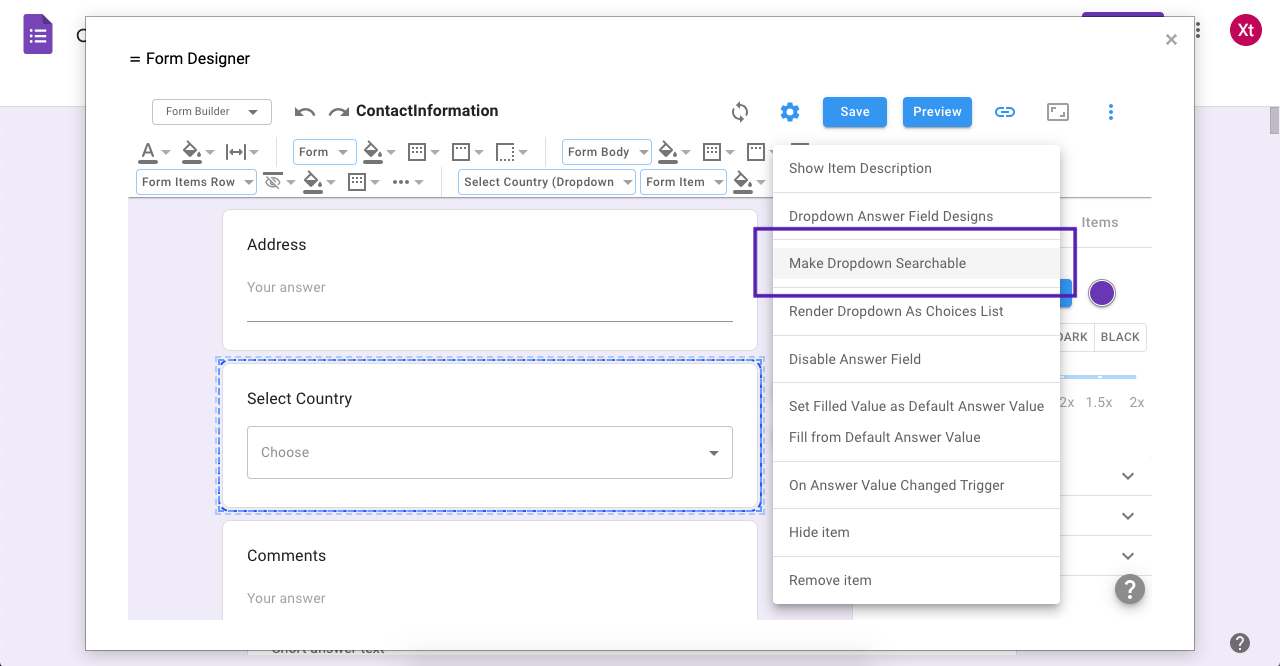Viewport: 1280px width, 666px height.
Task: Click the Save button
Action: [855, 112]
